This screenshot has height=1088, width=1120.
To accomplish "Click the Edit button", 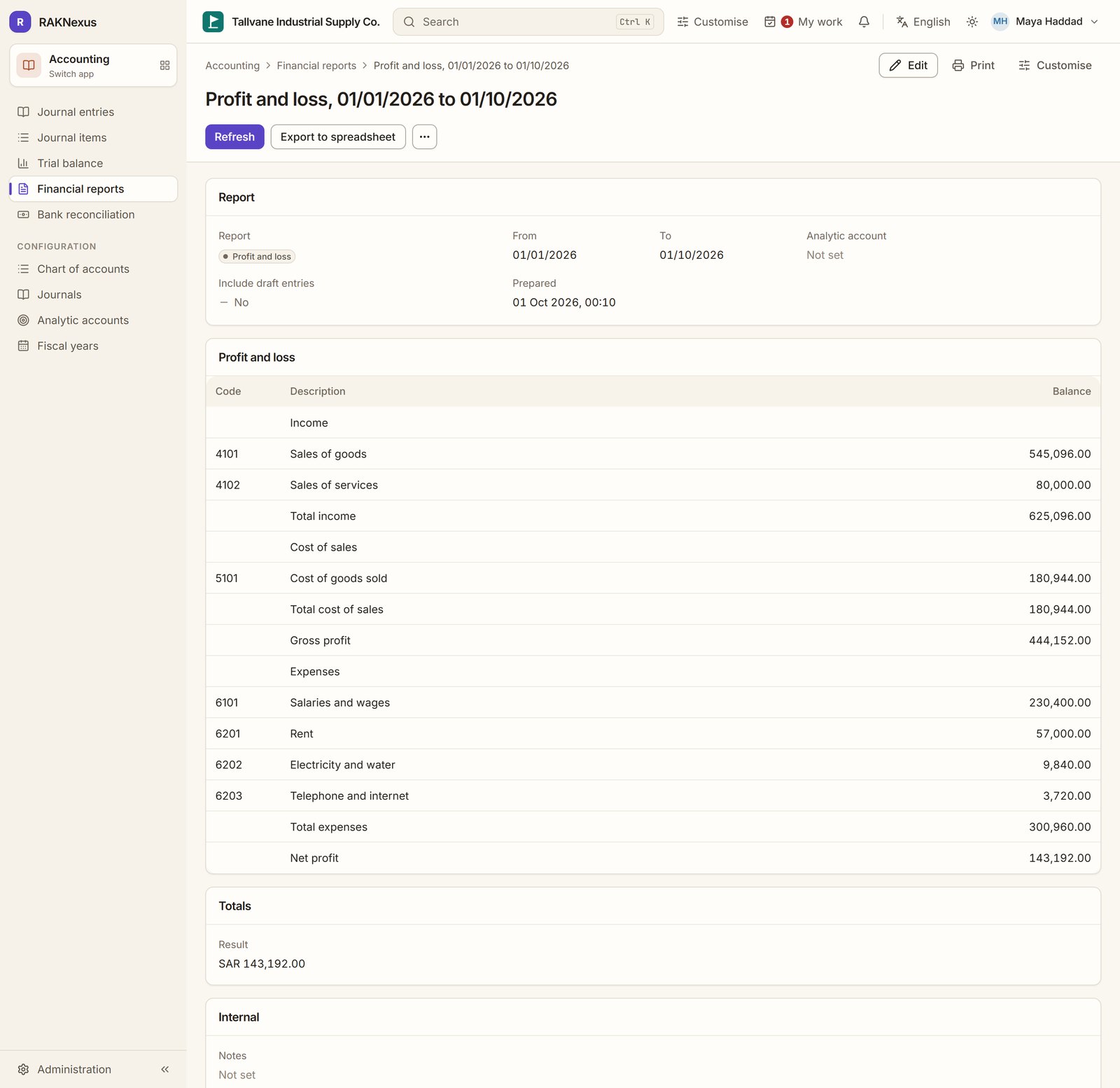I will click(x=908, y=65).
